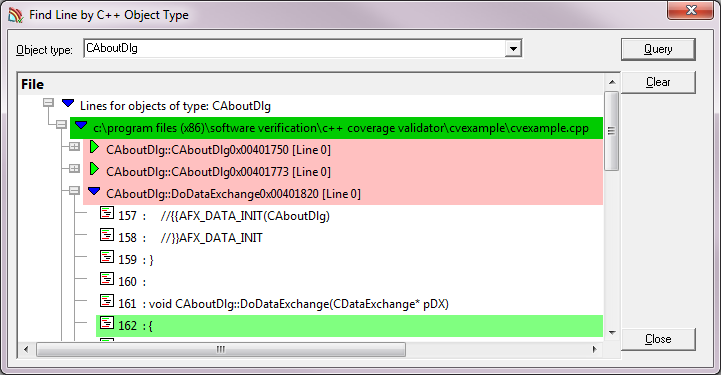
Task: Click the Query button
Action: [x=658, y=49]
